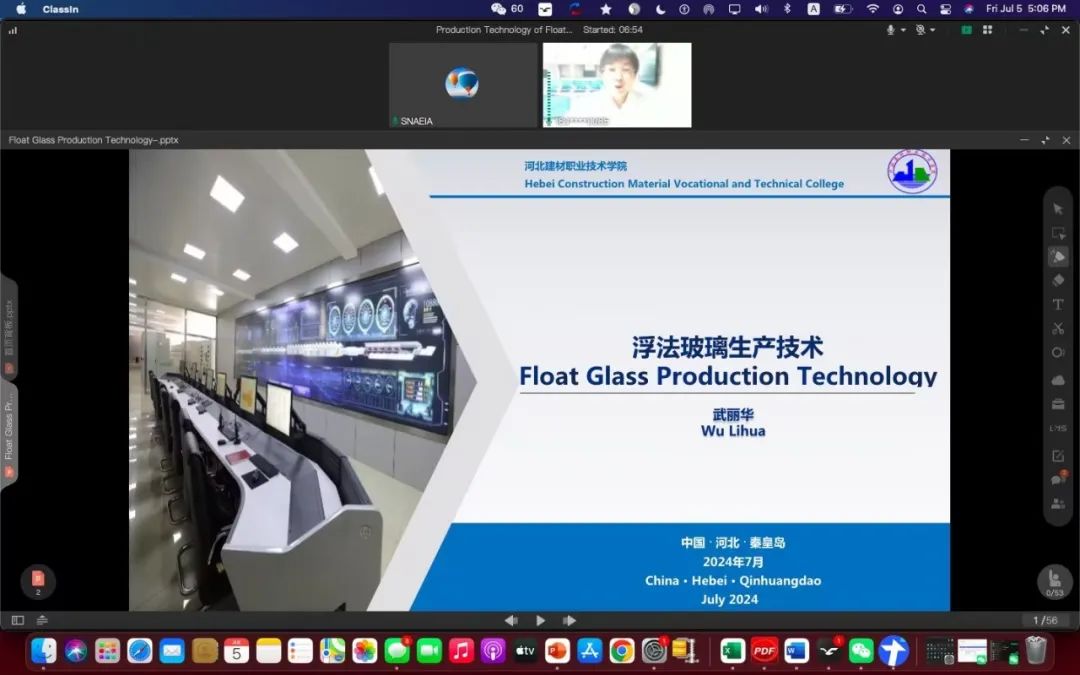Go to the previous slide
1080x675 pixels.
pos(511,621)
